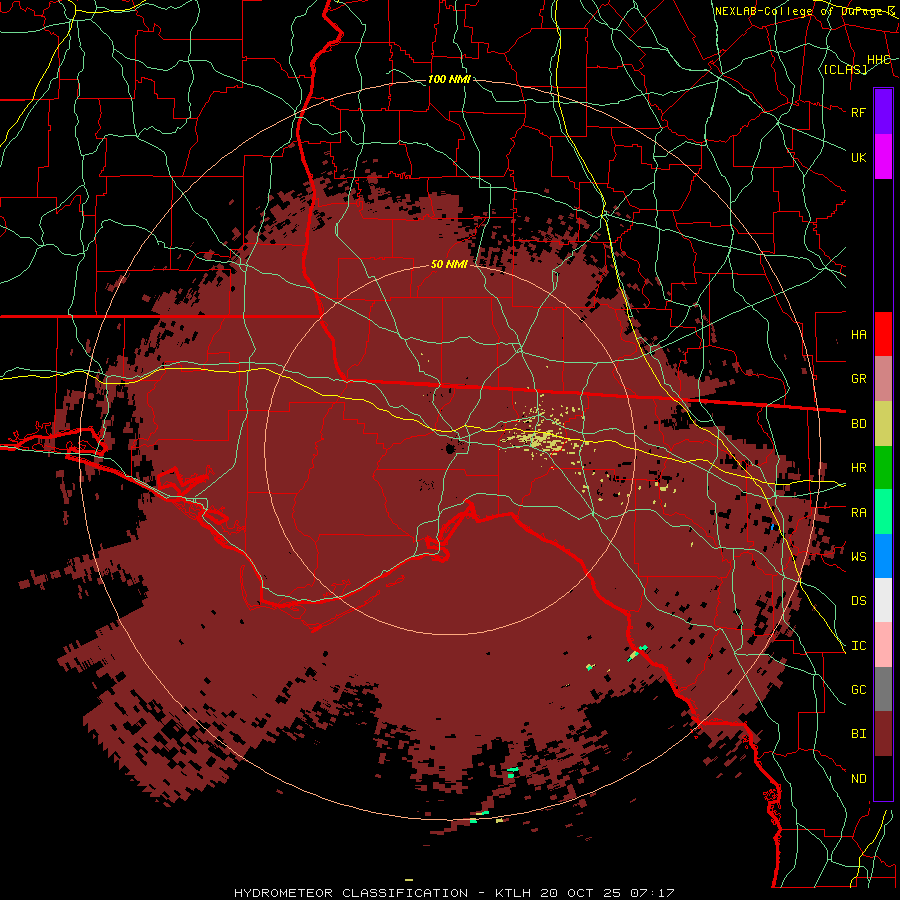Click the IC legend label

pos(858,646)
